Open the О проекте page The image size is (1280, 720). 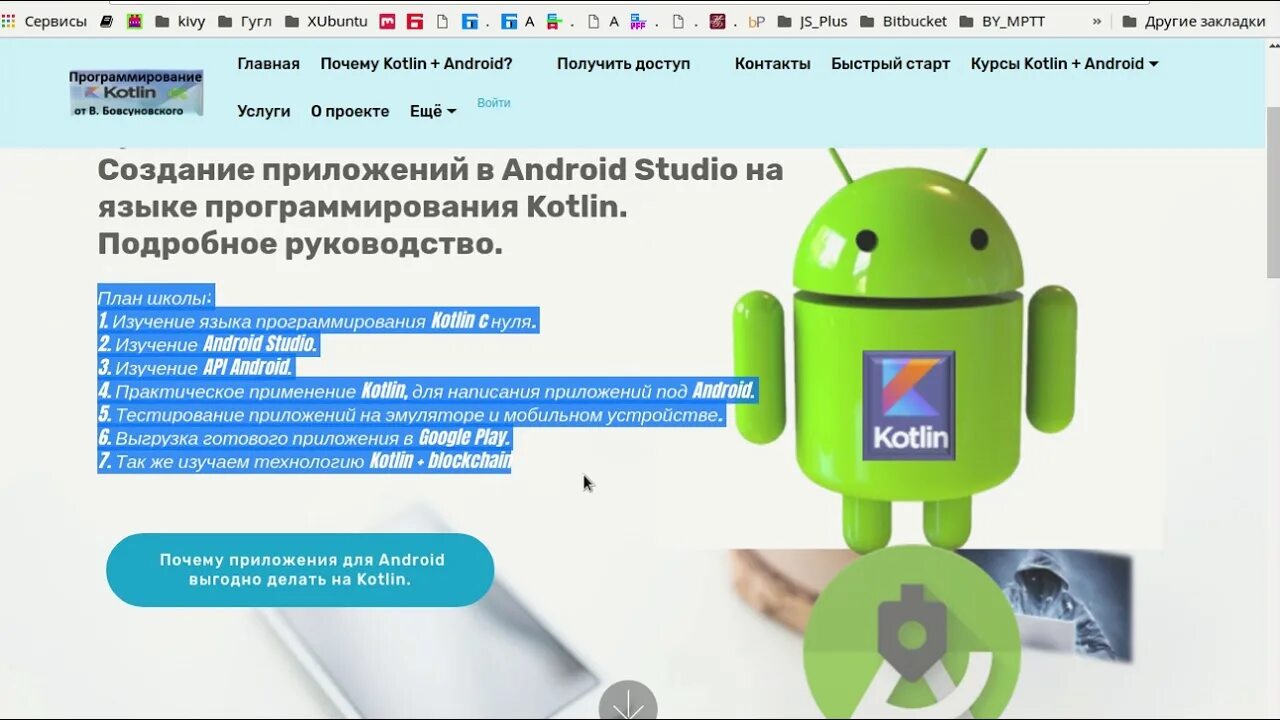pos(350,111)
